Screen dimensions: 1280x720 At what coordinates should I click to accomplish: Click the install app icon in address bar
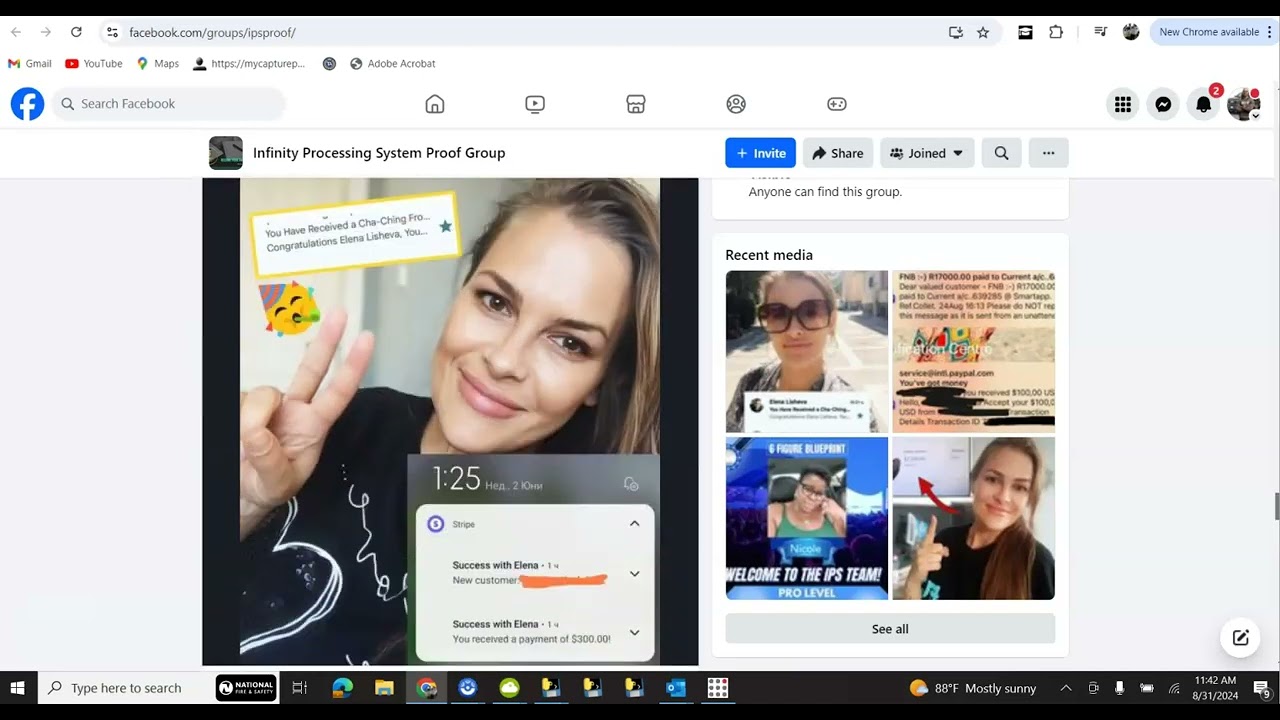[956, 32]
